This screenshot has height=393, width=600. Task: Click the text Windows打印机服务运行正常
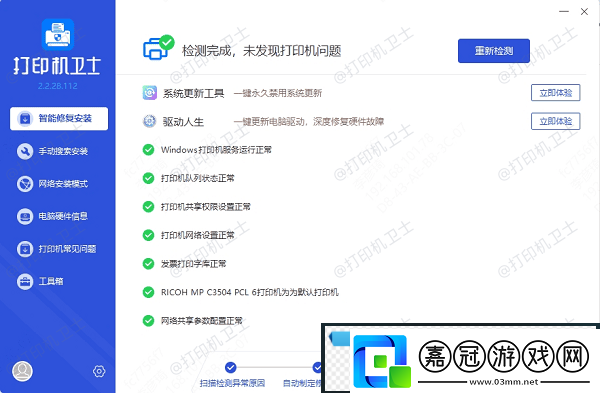[x=216, y=150]
